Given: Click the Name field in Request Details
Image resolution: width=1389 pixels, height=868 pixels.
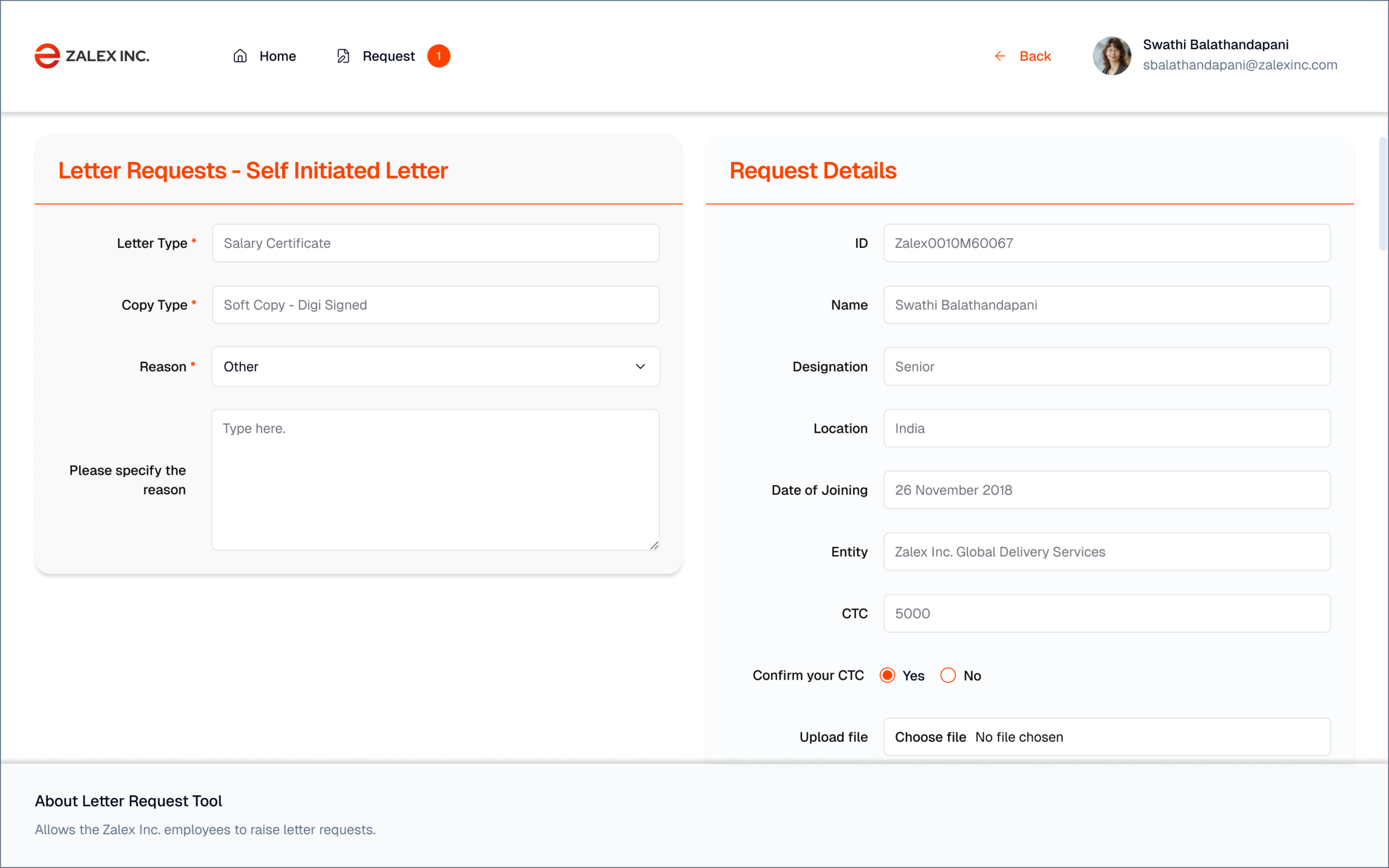Looking at the screenshot, I should click(1107, 305).
